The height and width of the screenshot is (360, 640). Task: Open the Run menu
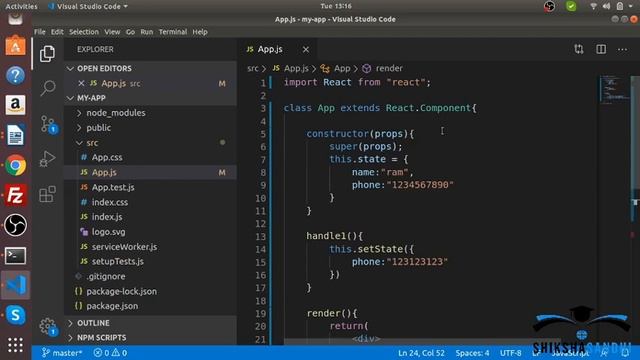pyautogui.click(x=147, y=32)
